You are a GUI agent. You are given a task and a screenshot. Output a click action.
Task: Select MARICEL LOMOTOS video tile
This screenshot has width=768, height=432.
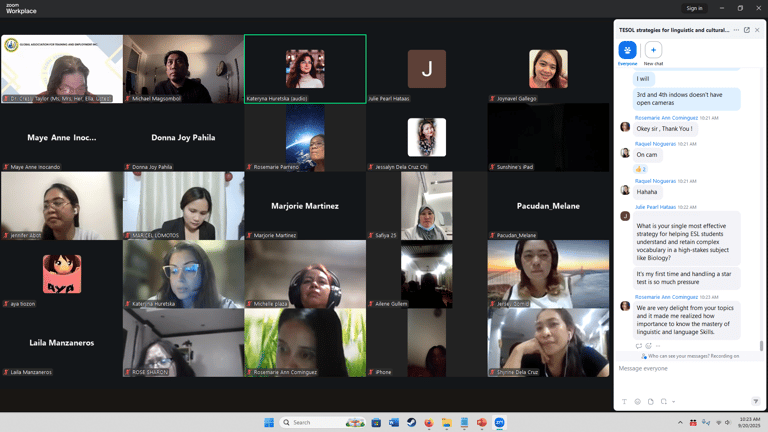[184, 206]
